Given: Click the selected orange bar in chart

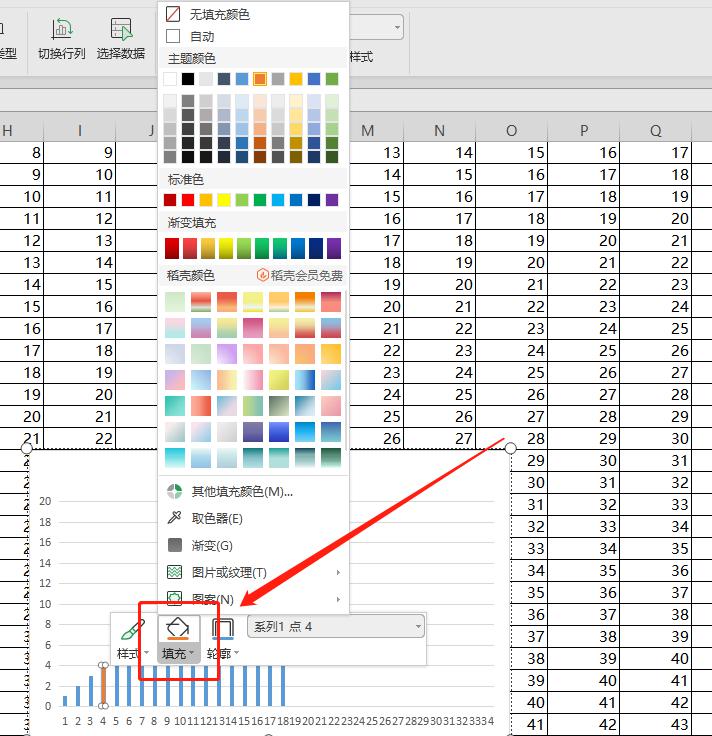Looking at the screenshot, I should click(x=103, y=685).
